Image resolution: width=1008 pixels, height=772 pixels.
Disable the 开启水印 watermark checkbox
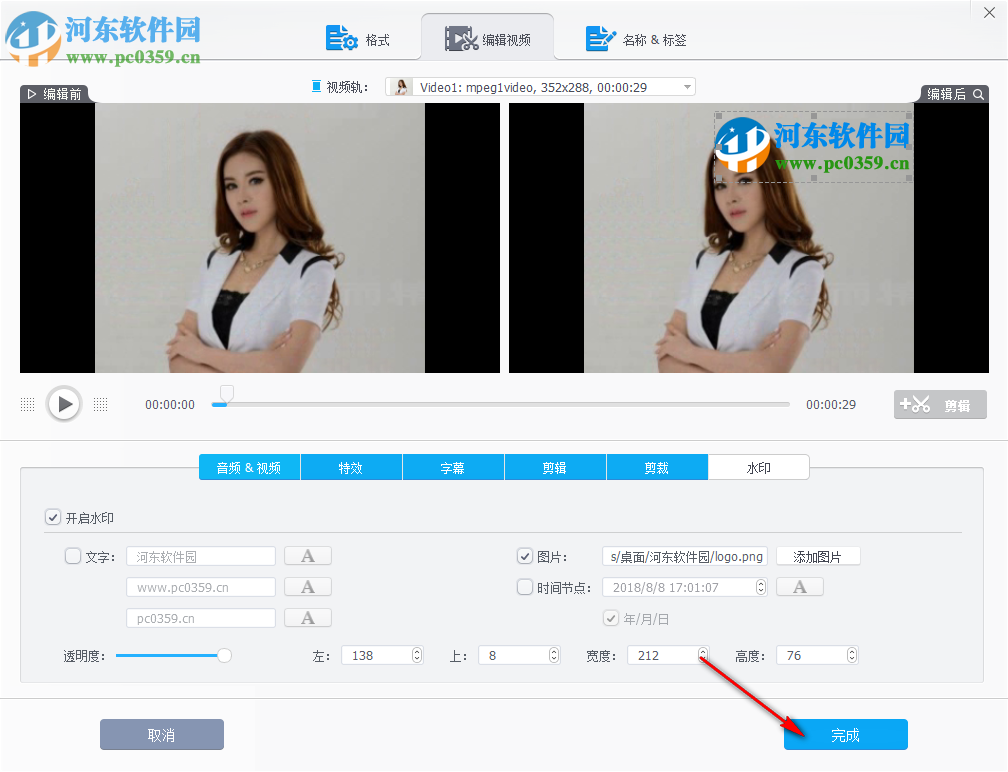coord(53,517)
